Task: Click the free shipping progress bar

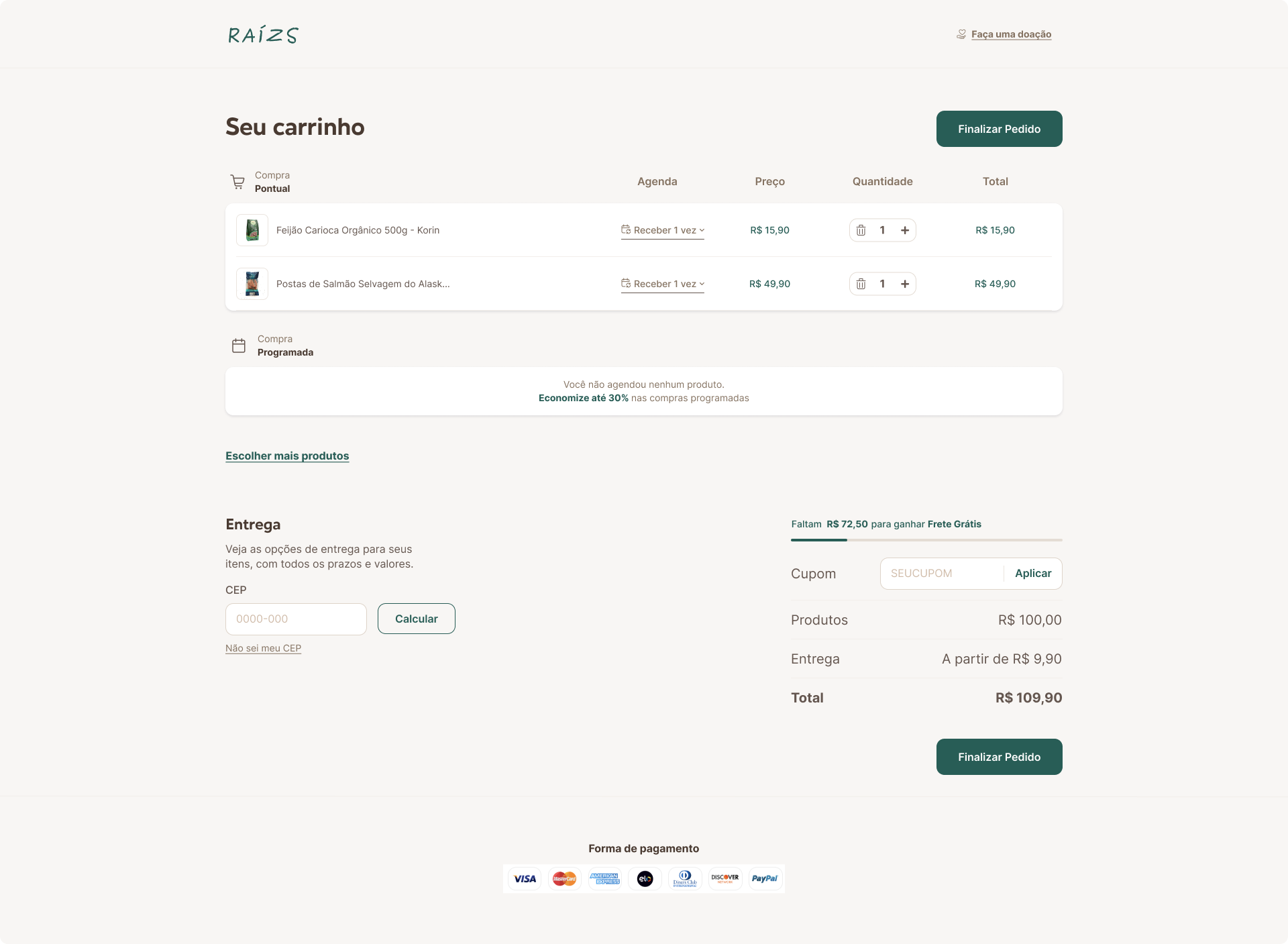Action: pyautogui.click(x=926, y=539)
